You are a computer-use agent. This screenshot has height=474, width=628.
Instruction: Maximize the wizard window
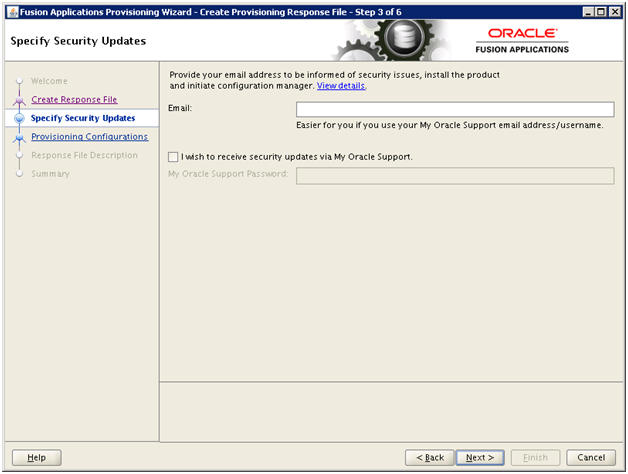tap(601, 12)
